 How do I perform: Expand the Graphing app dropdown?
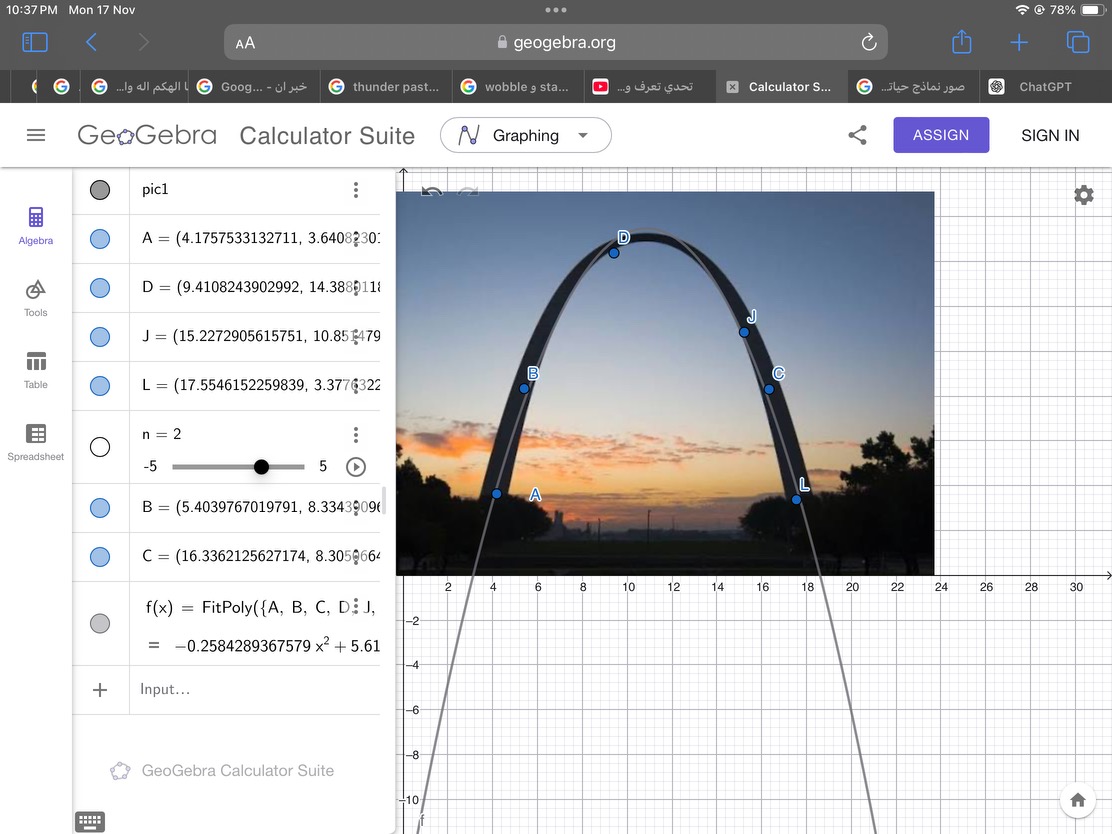click(x=583, y=136)
